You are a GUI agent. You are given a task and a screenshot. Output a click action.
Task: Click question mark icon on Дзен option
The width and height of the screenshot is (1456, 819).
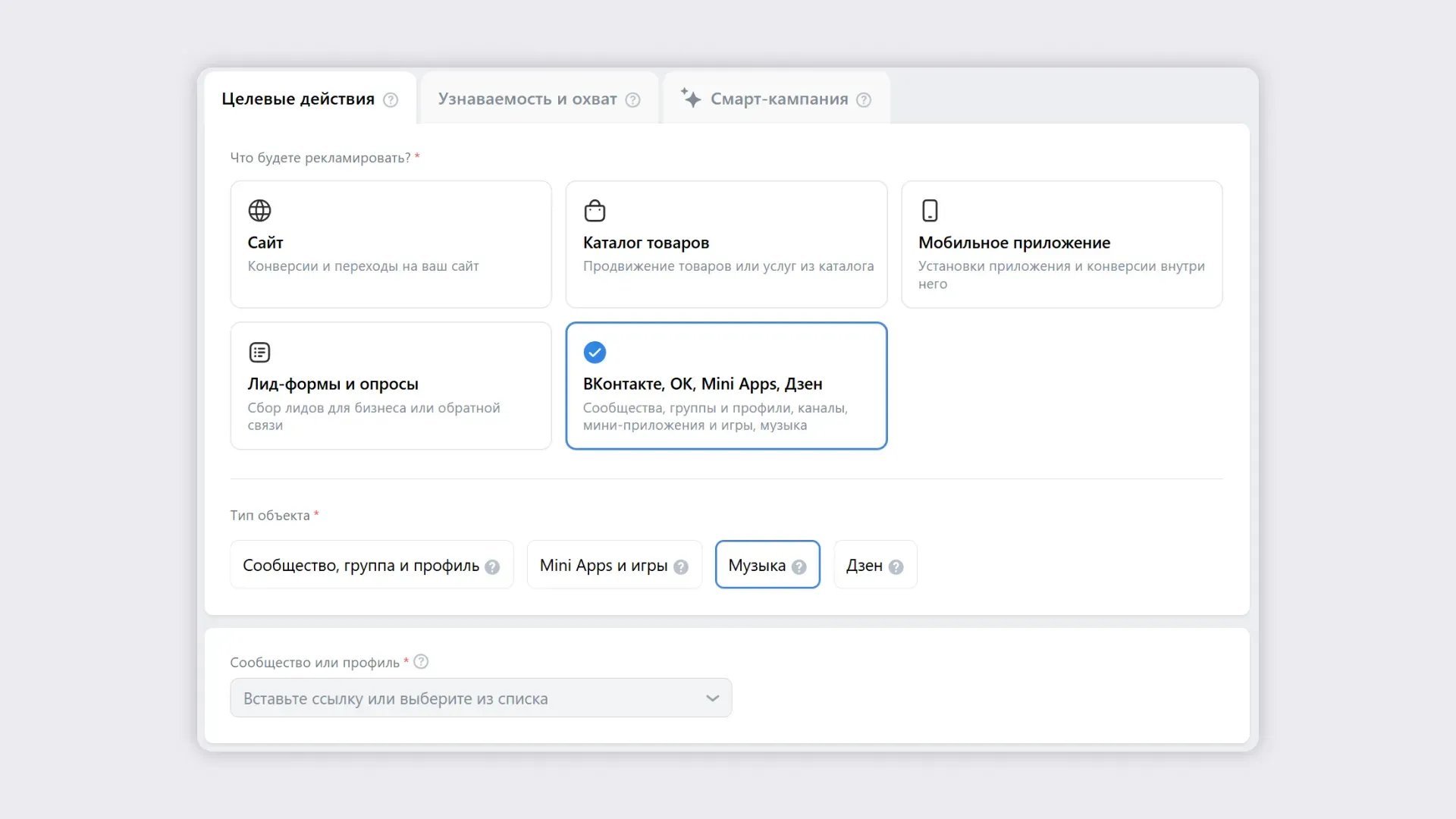point(896,567)
